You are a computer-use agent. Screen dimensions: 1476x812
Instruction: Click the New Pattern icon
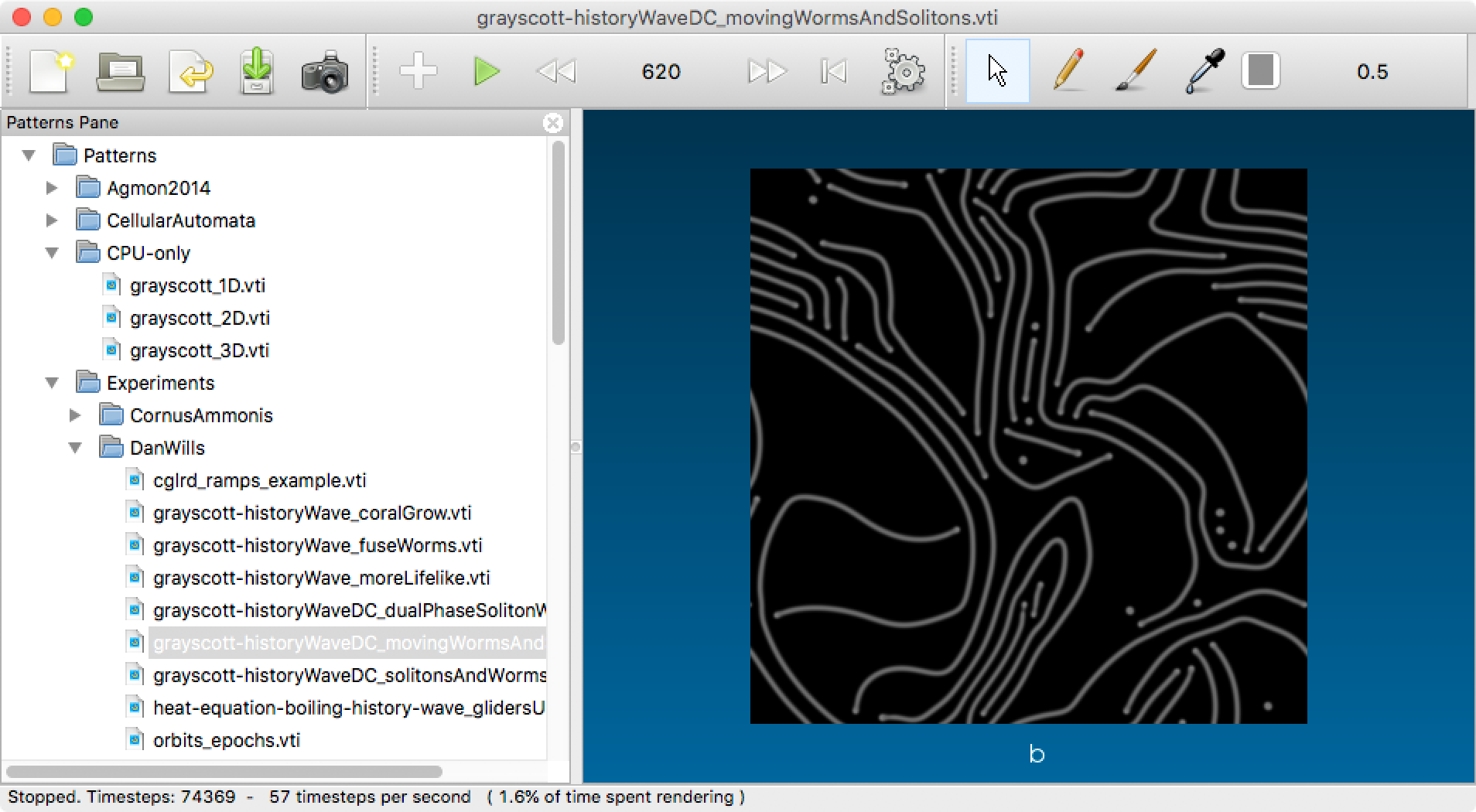click(x=50, y=72)
